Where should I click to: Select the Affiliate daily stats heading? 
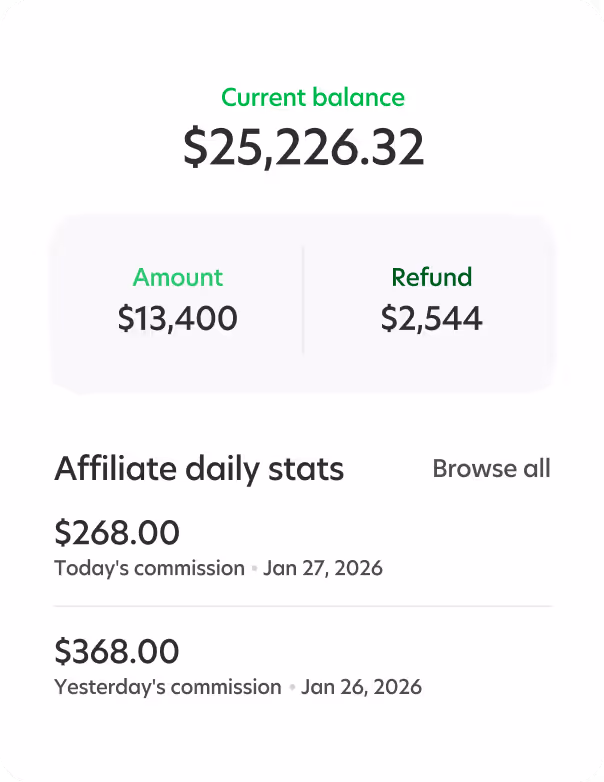click(199, 468)
